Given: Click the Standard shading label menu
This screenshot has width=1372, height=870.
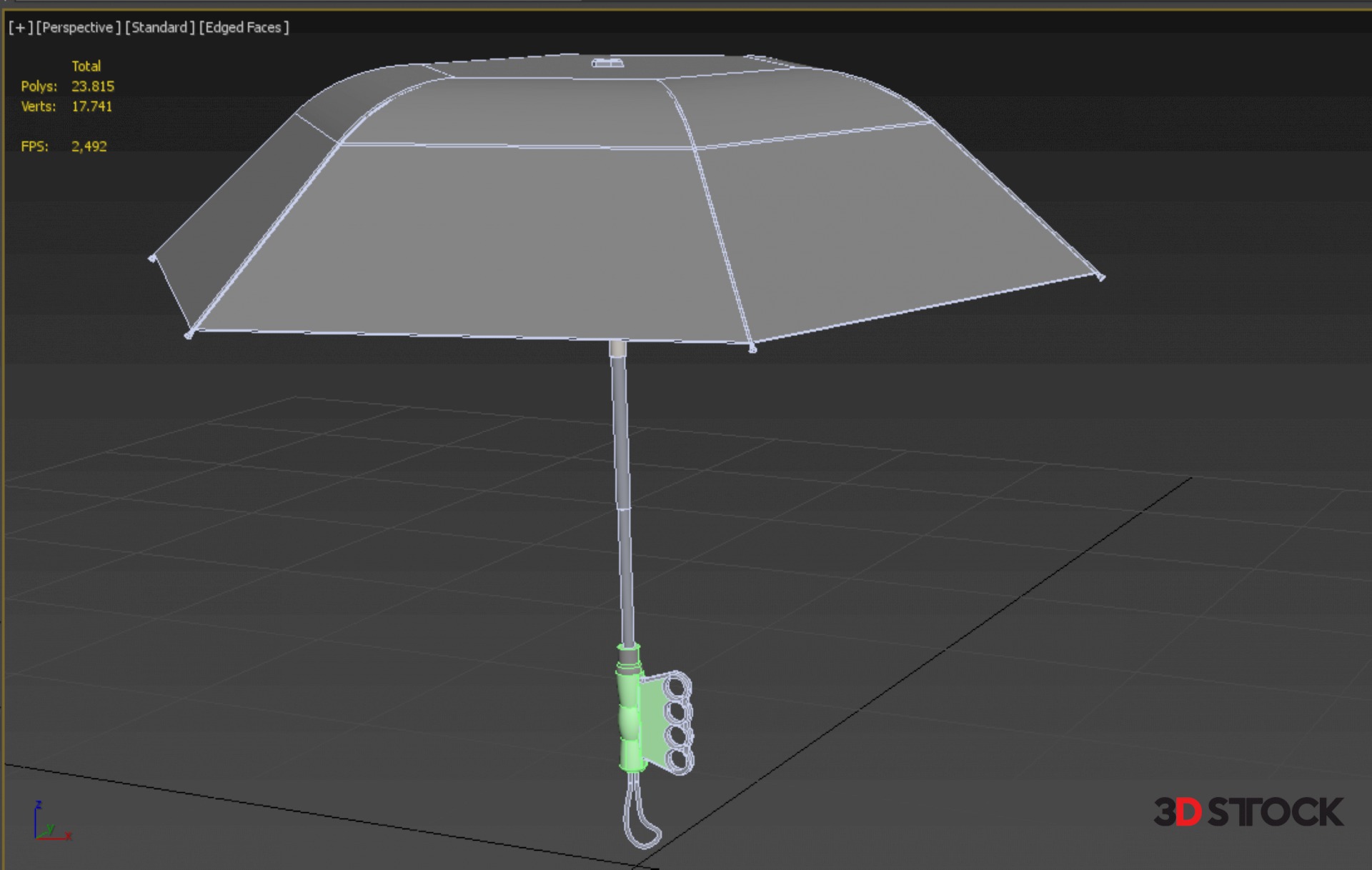Looking at the screenshot, I should [159, 28].
